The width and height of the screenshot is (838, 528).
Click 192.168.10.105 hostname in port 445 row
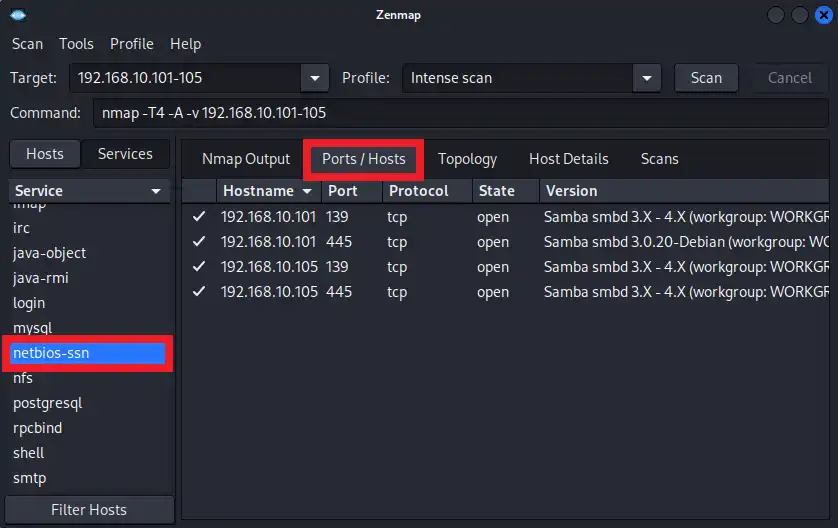[269, 292]
